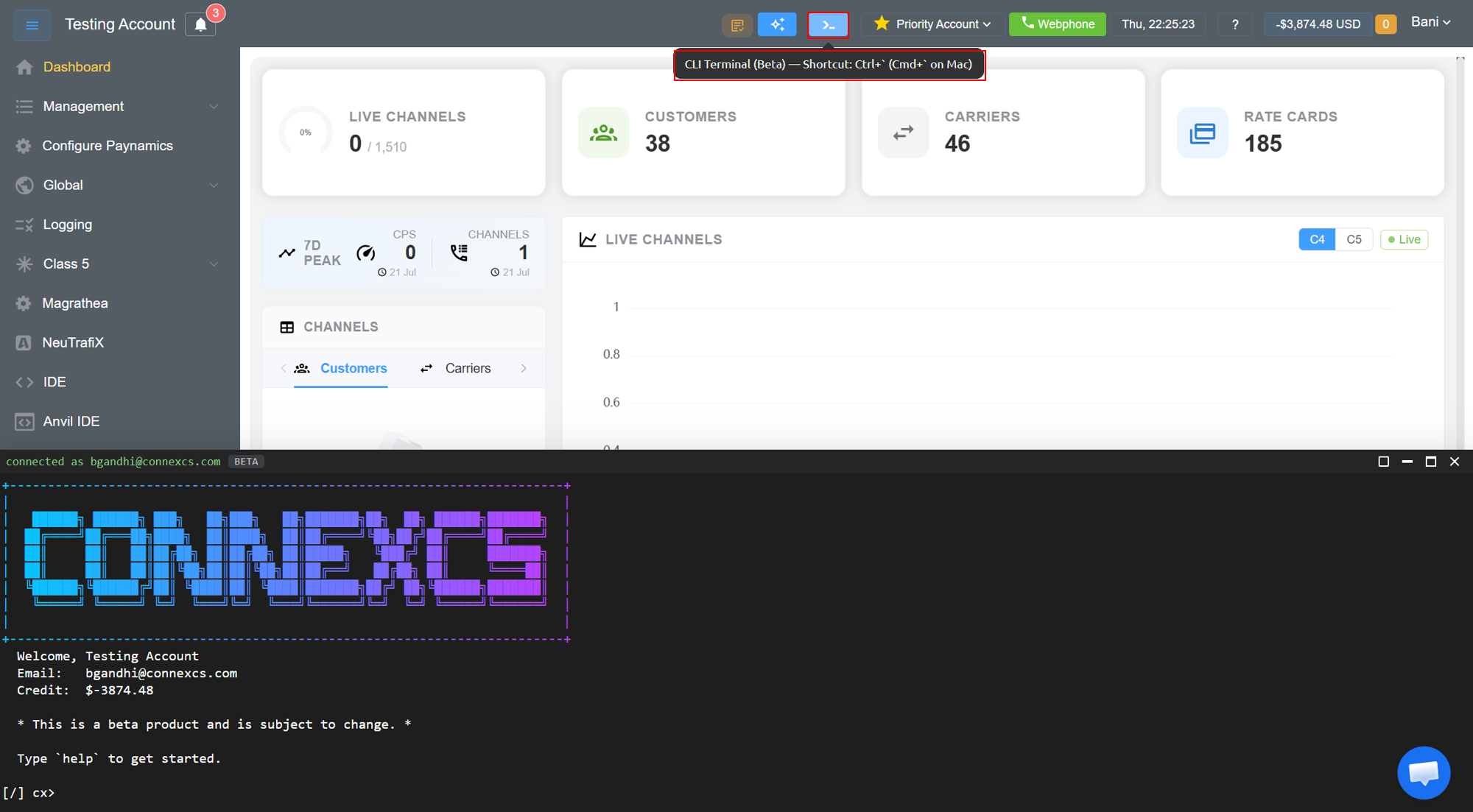
Task: Click the Live Channels count 0 / 1,510
Action: (x=378, y=144)
